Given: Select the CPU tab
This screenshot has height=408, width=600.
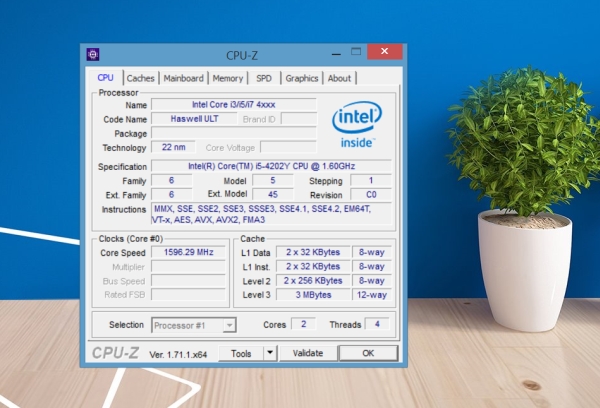Looking at the screenshot, I should coord(106,78).
